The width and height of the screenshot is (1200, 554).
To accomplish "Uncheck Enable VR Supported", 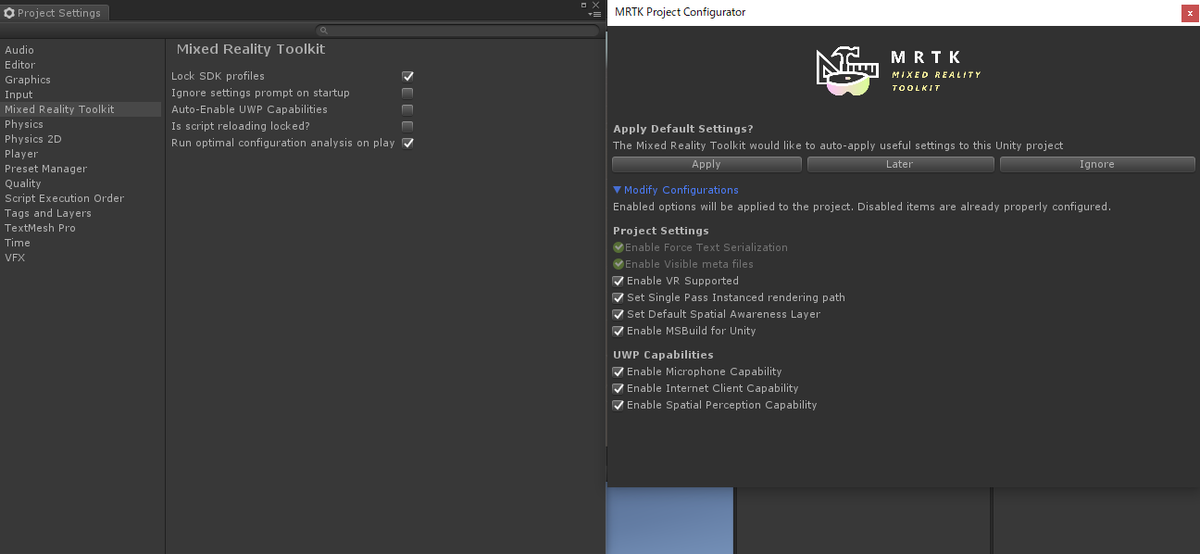I will coord(619,281).
